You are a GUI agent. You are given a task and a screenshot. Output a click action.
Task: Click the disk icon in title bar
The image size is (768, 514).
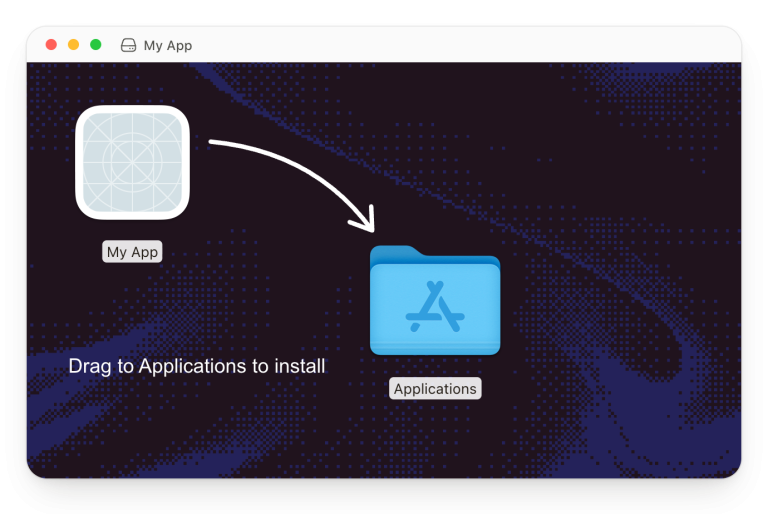[128, 46]
